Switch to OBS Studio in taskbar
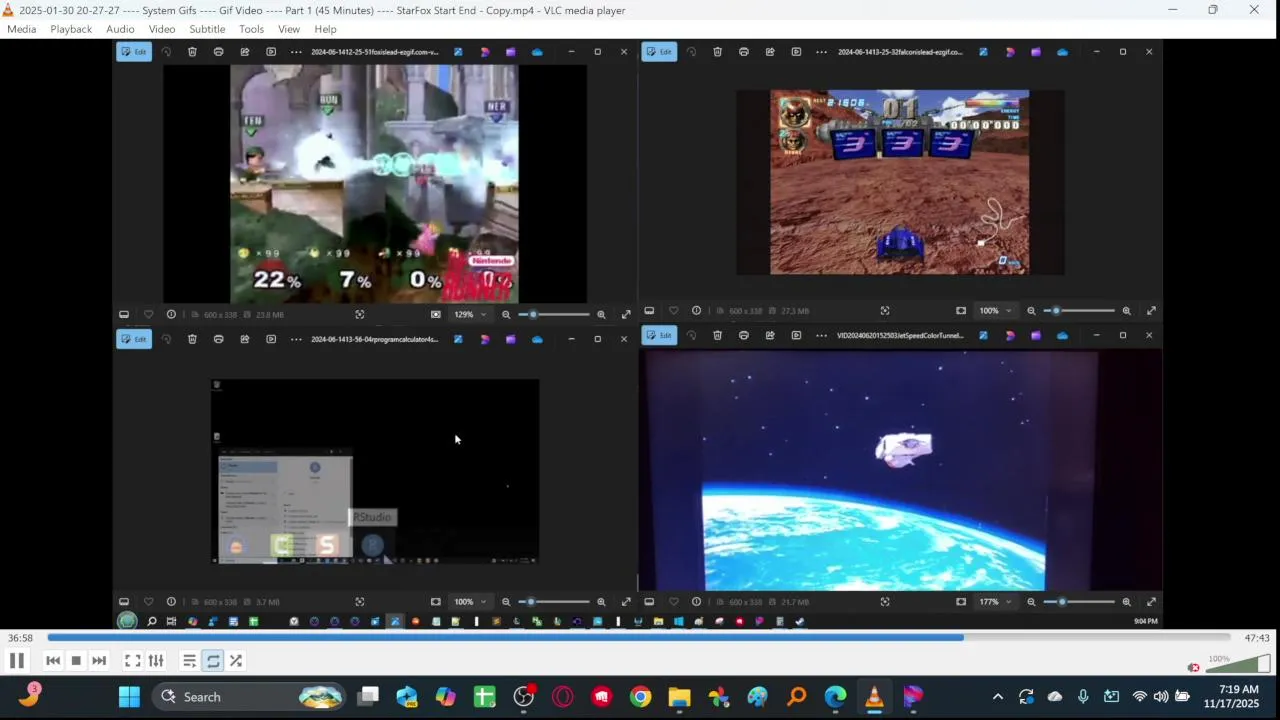 pyautogui.click(x=523, y=697)
